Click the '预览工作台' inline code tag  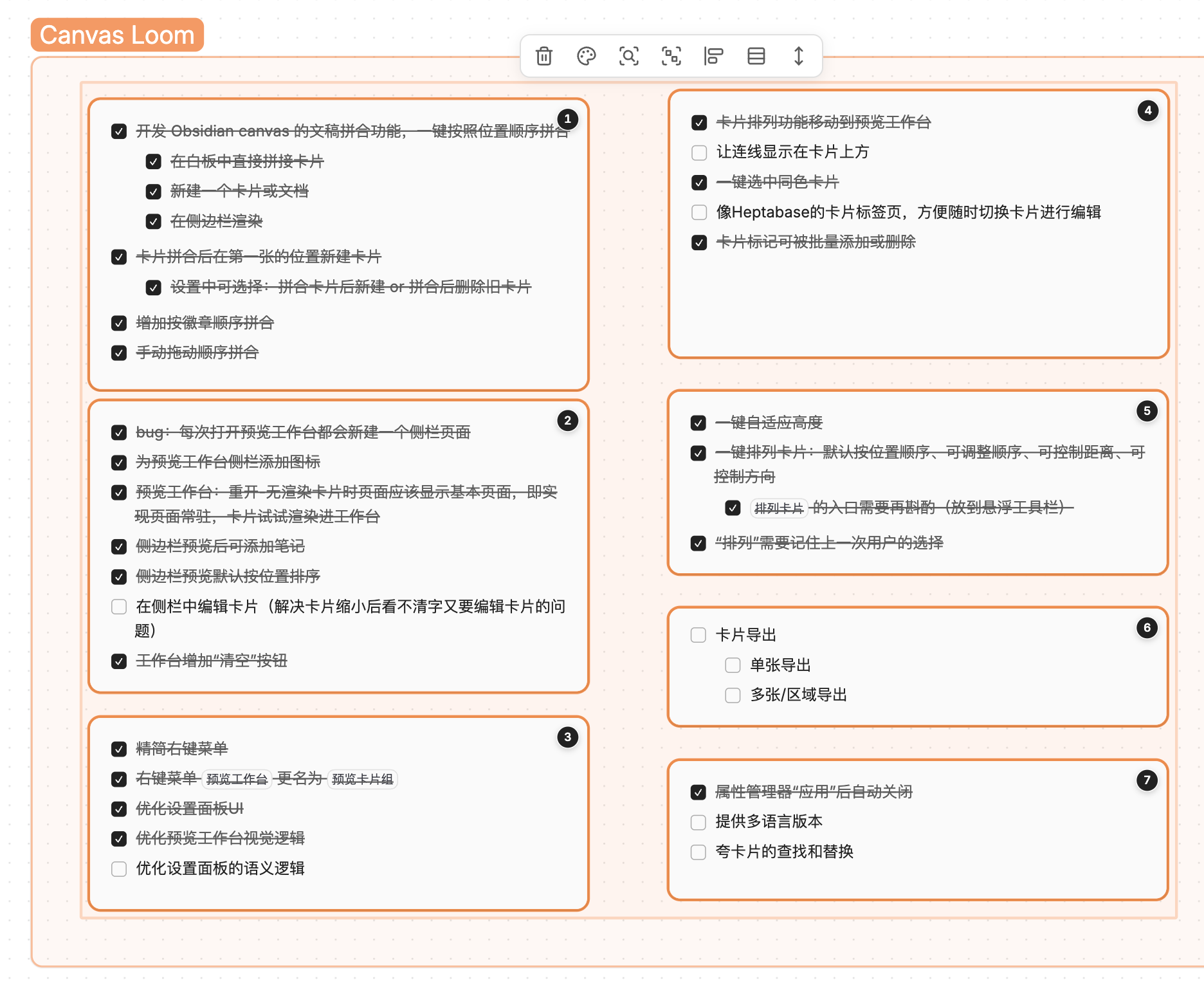point(237,779)
